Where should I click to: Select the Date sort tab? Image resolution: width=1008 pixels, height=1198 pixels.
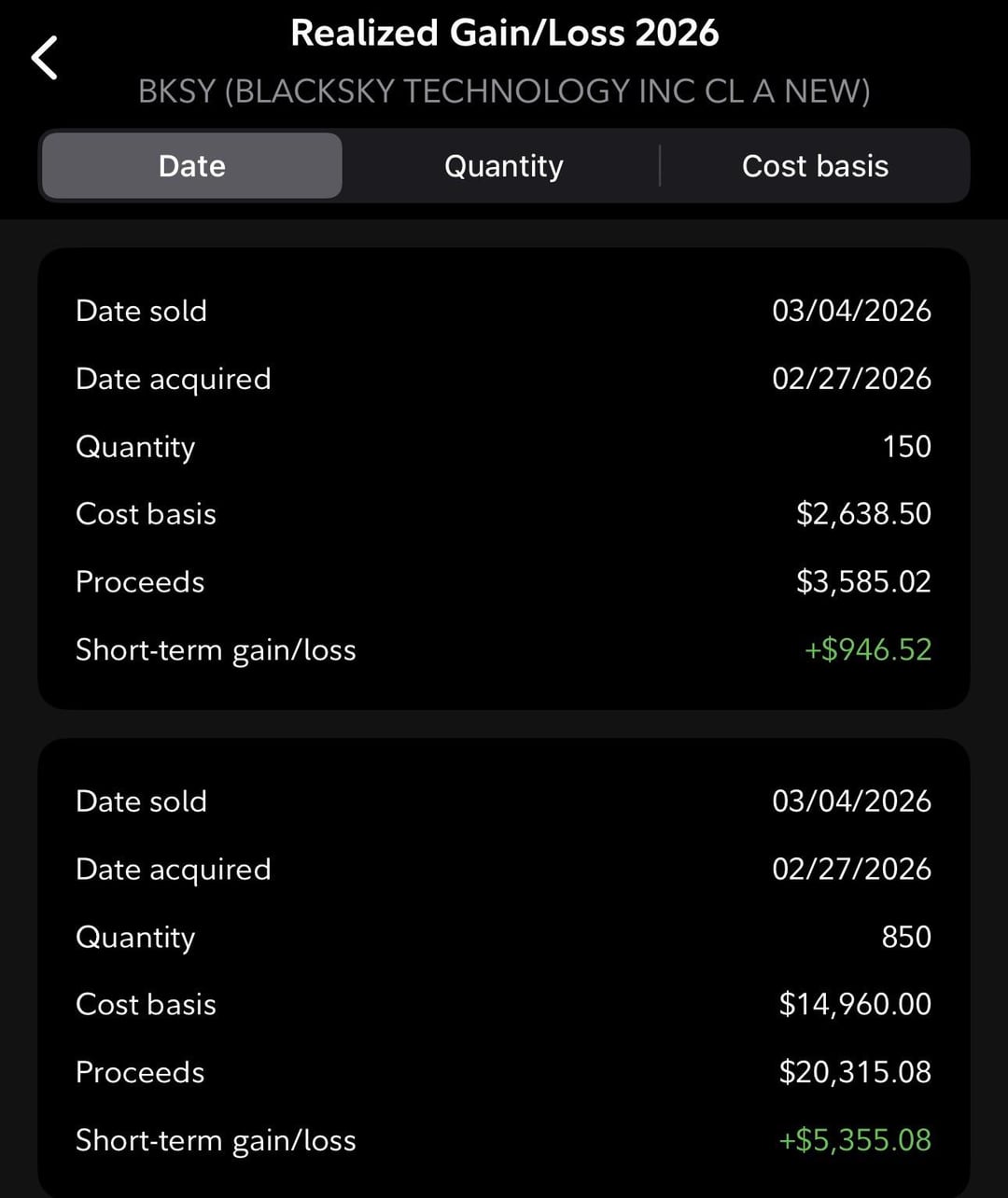[x=192, y=166]
